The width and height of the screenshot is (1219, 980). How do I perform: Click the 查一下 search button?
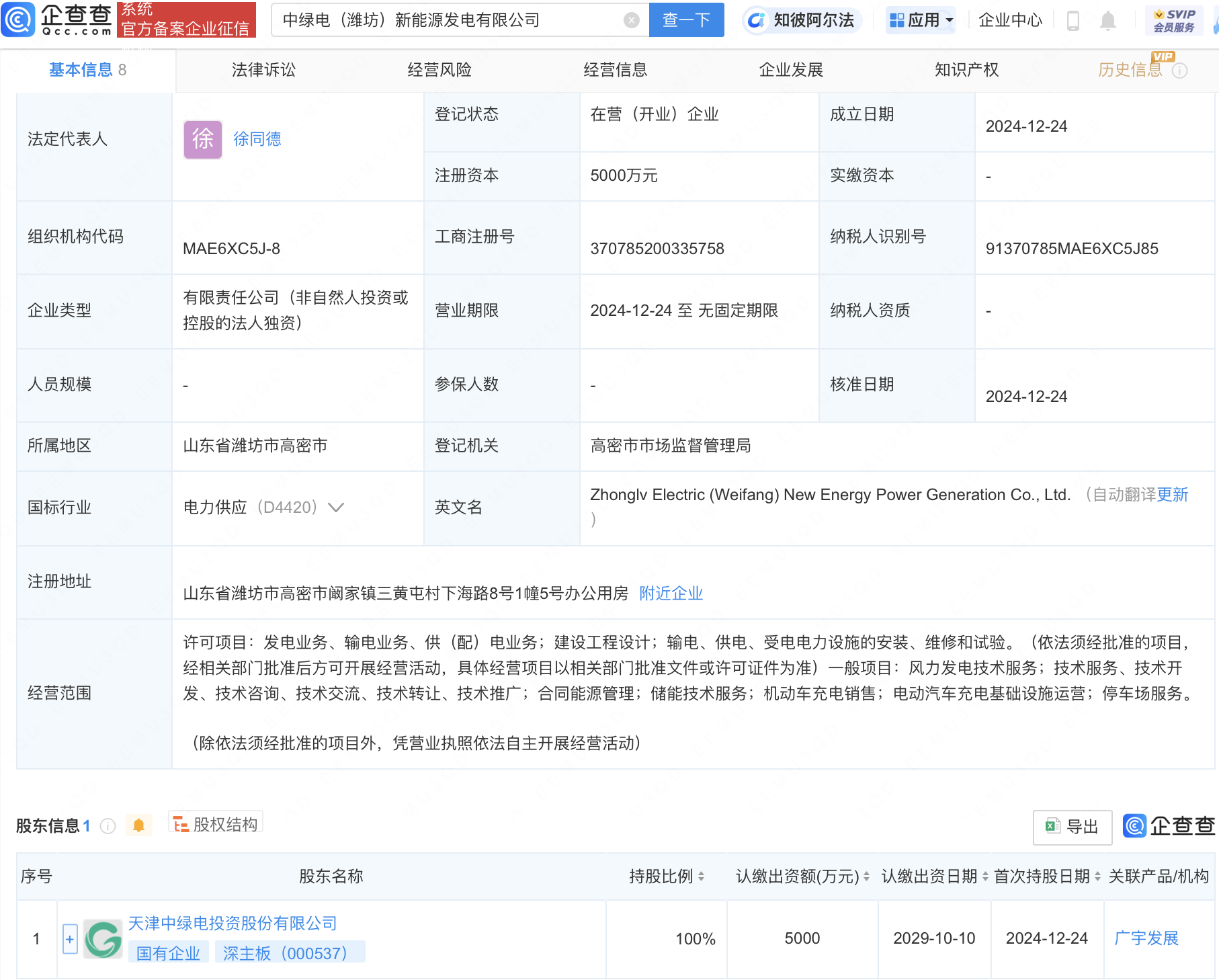(686, 19)
